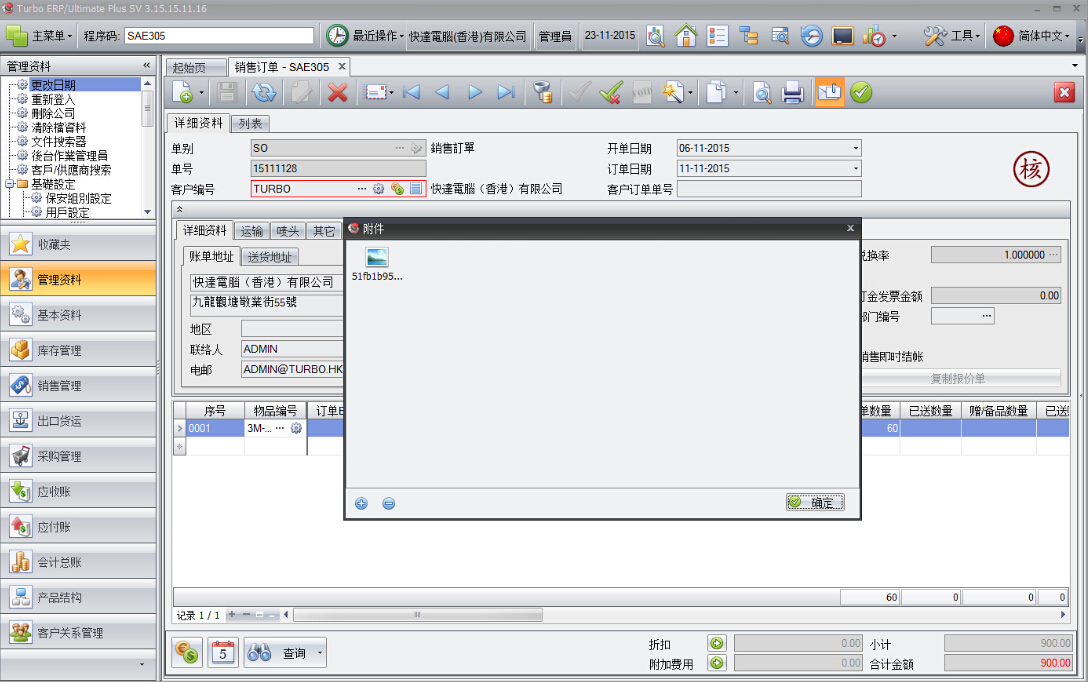The image size is (1088, 682).
Task: Open 主菜单 main menu dropdown
Action: click(39, 35)
